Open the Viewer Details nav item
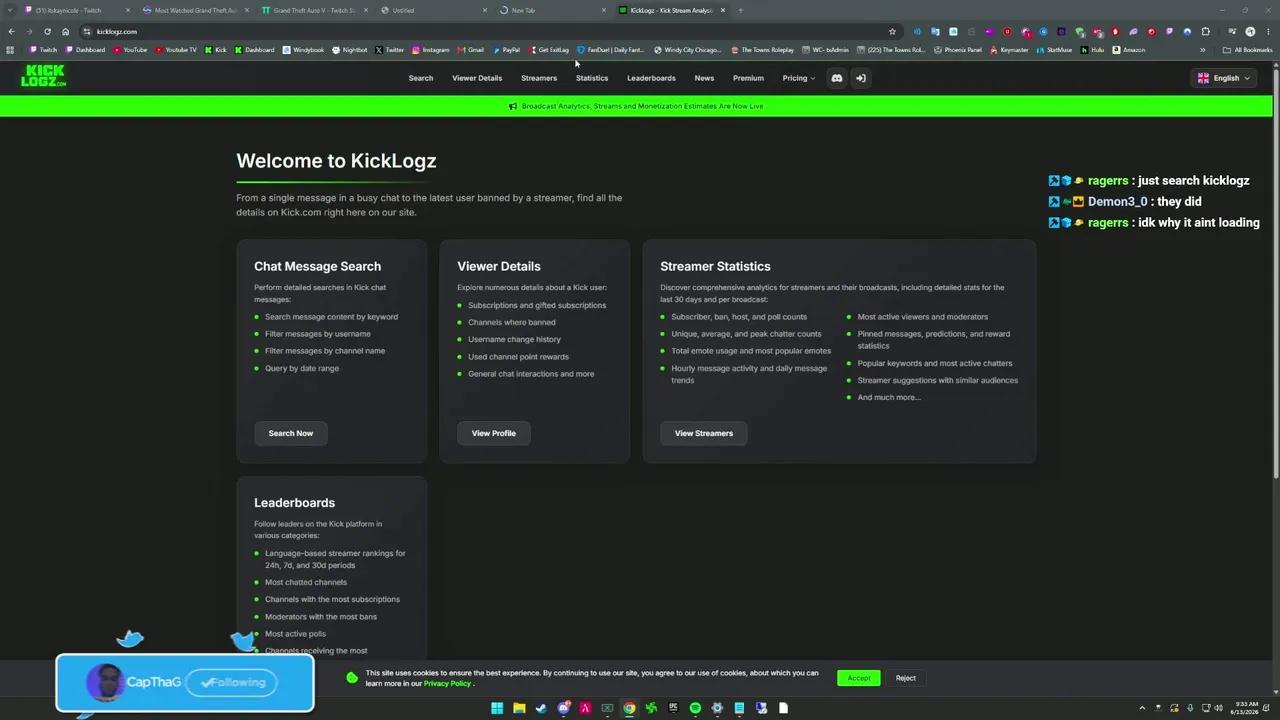Viewport: 1280px width, 720px height. [x=477, y=78]
